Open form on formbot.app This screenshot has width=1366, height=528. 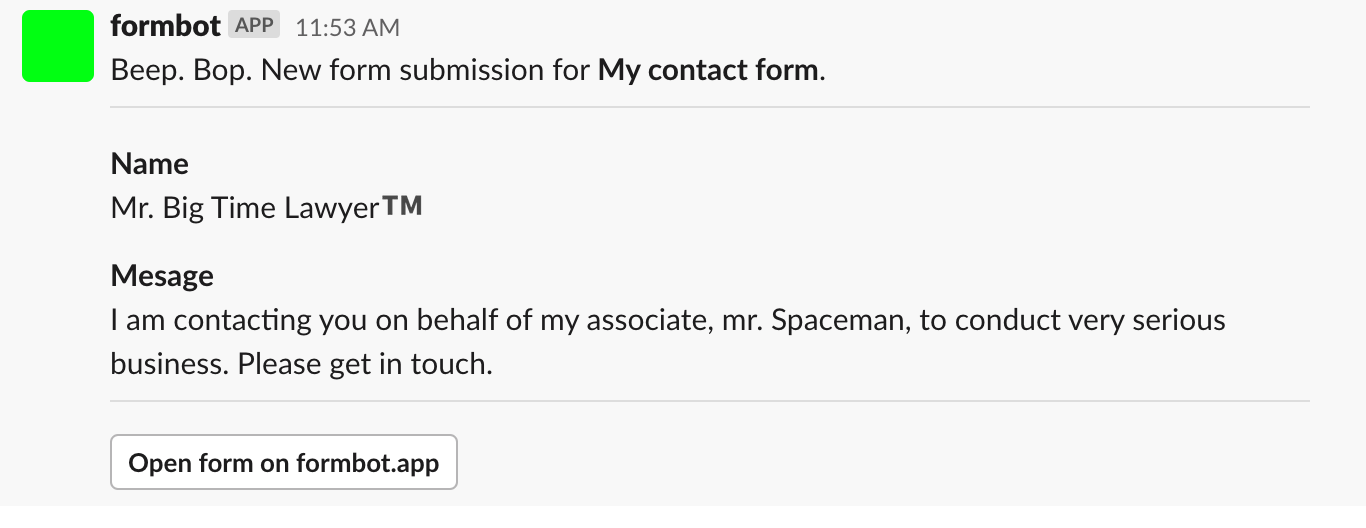pos(284,463)
